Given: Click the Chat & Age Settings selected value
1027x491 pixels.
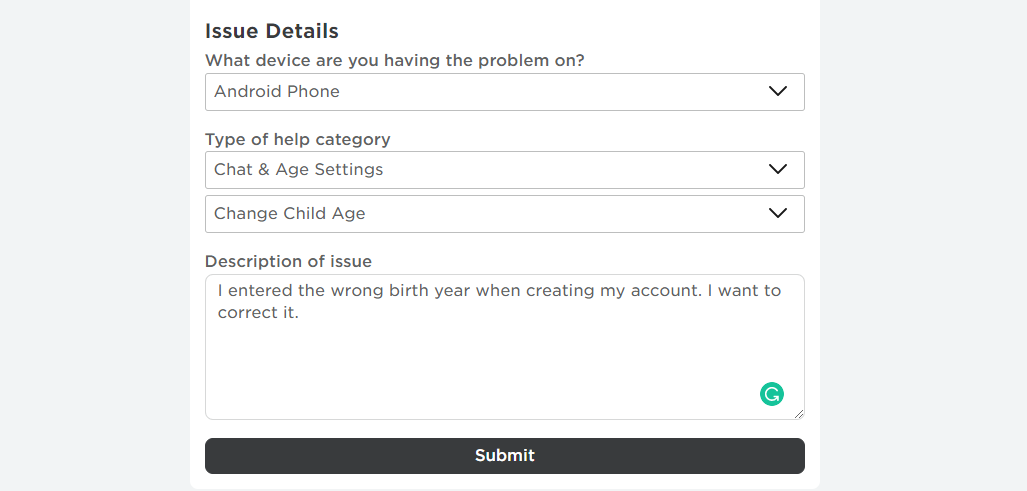Looking at the screenshot, I should [298, 170].
